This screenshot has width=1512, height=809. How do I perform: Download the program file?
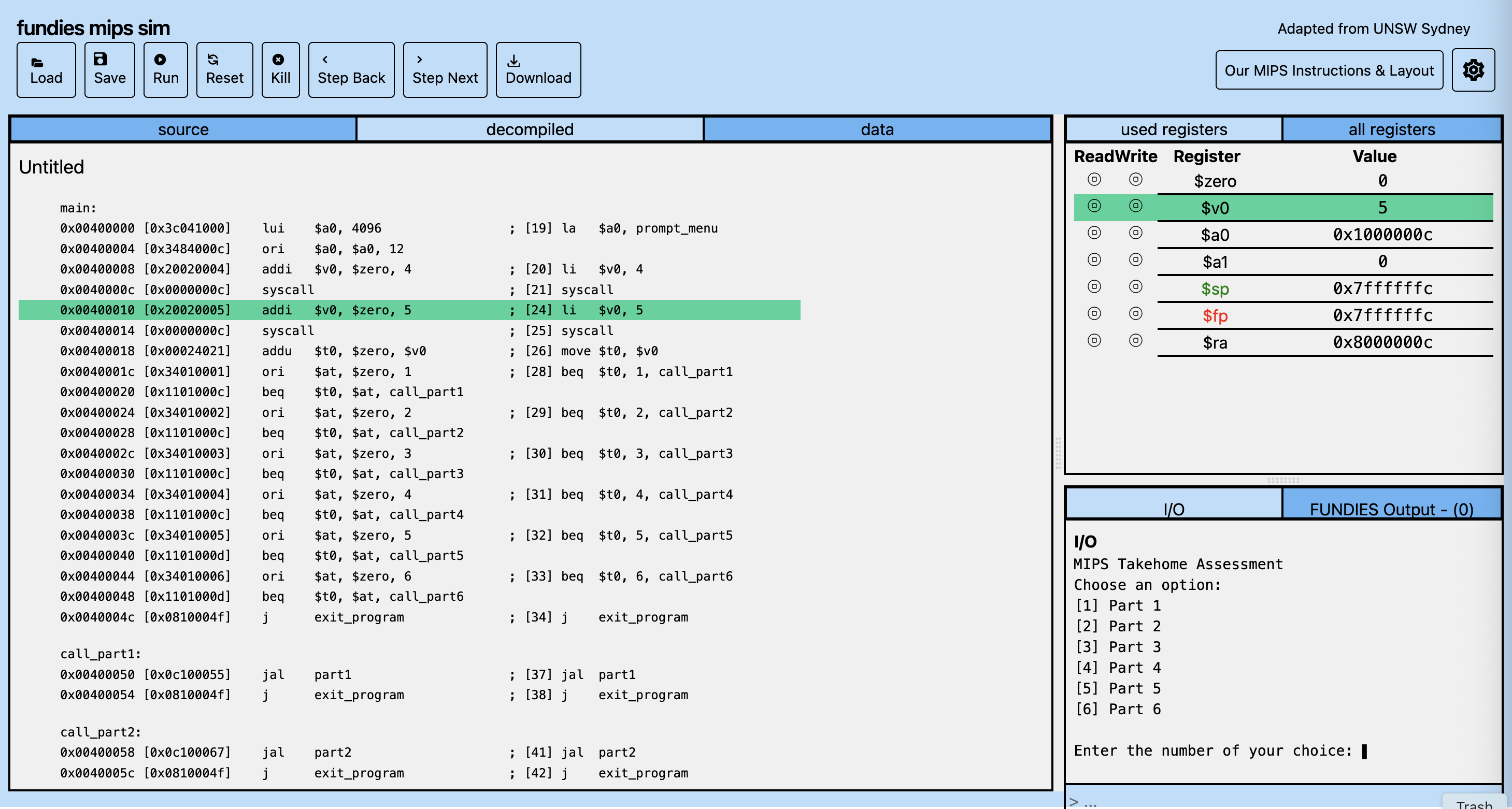pos(538,70)
